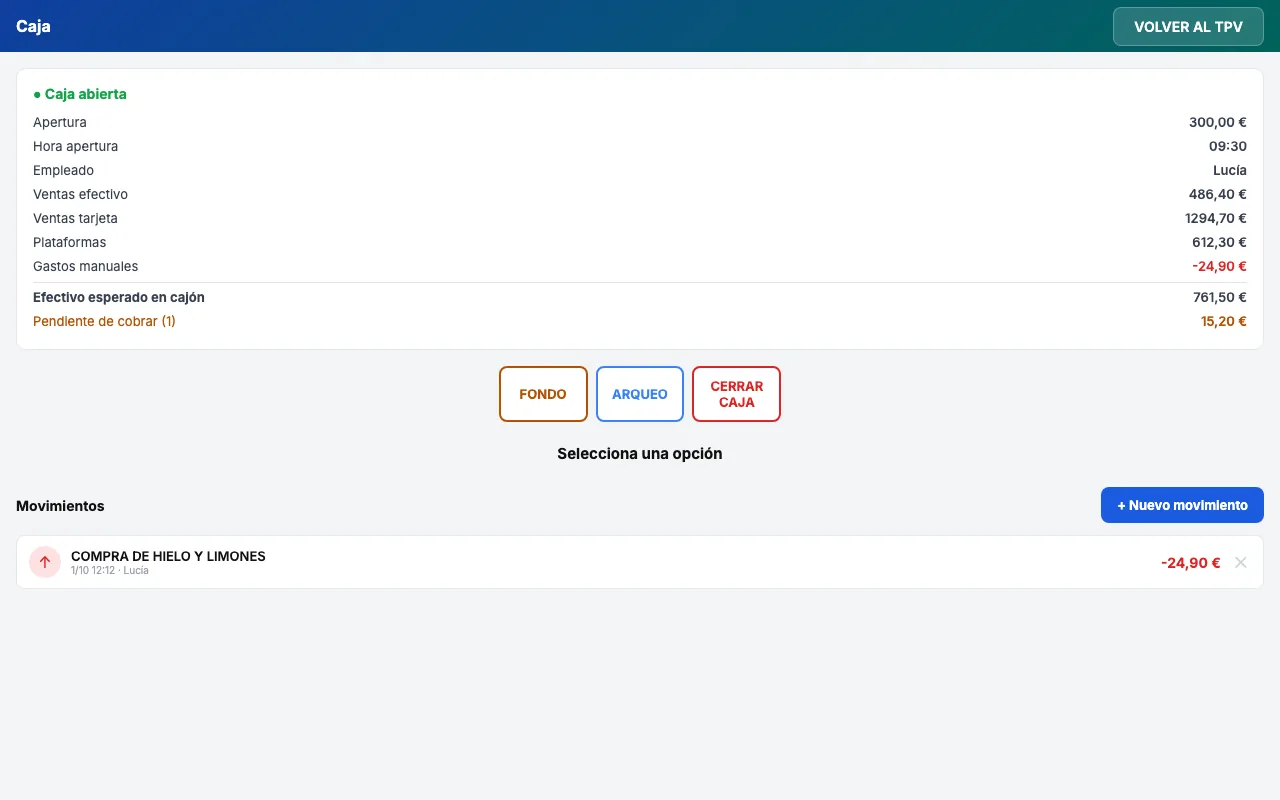Open Pendiente de cobrar (1) link
Image resolution: width=1280 pixels, height=800 pixels.
(104, 321)
